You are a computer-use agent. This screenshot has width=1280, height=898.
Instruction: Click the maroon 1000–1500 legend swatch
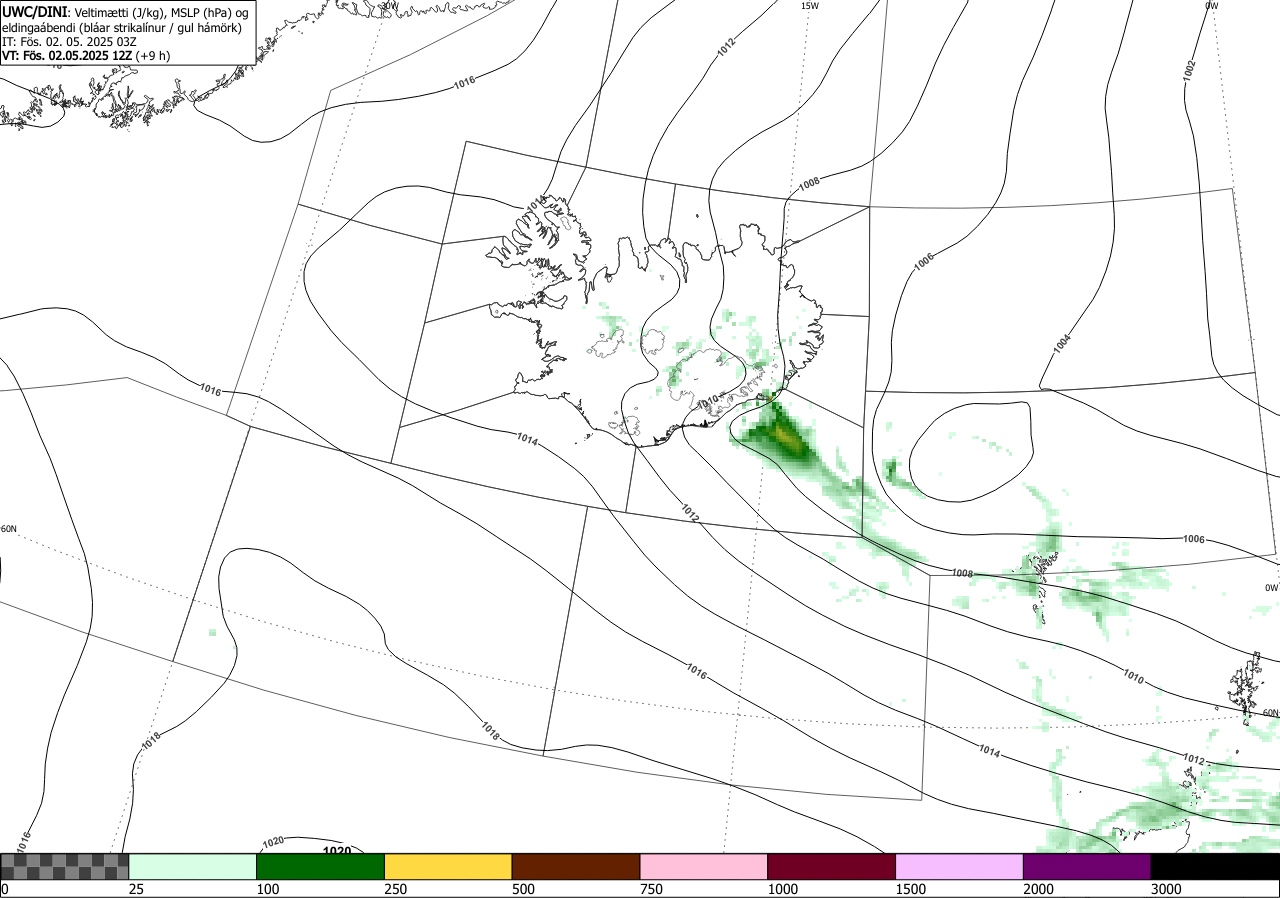point(832,866)
